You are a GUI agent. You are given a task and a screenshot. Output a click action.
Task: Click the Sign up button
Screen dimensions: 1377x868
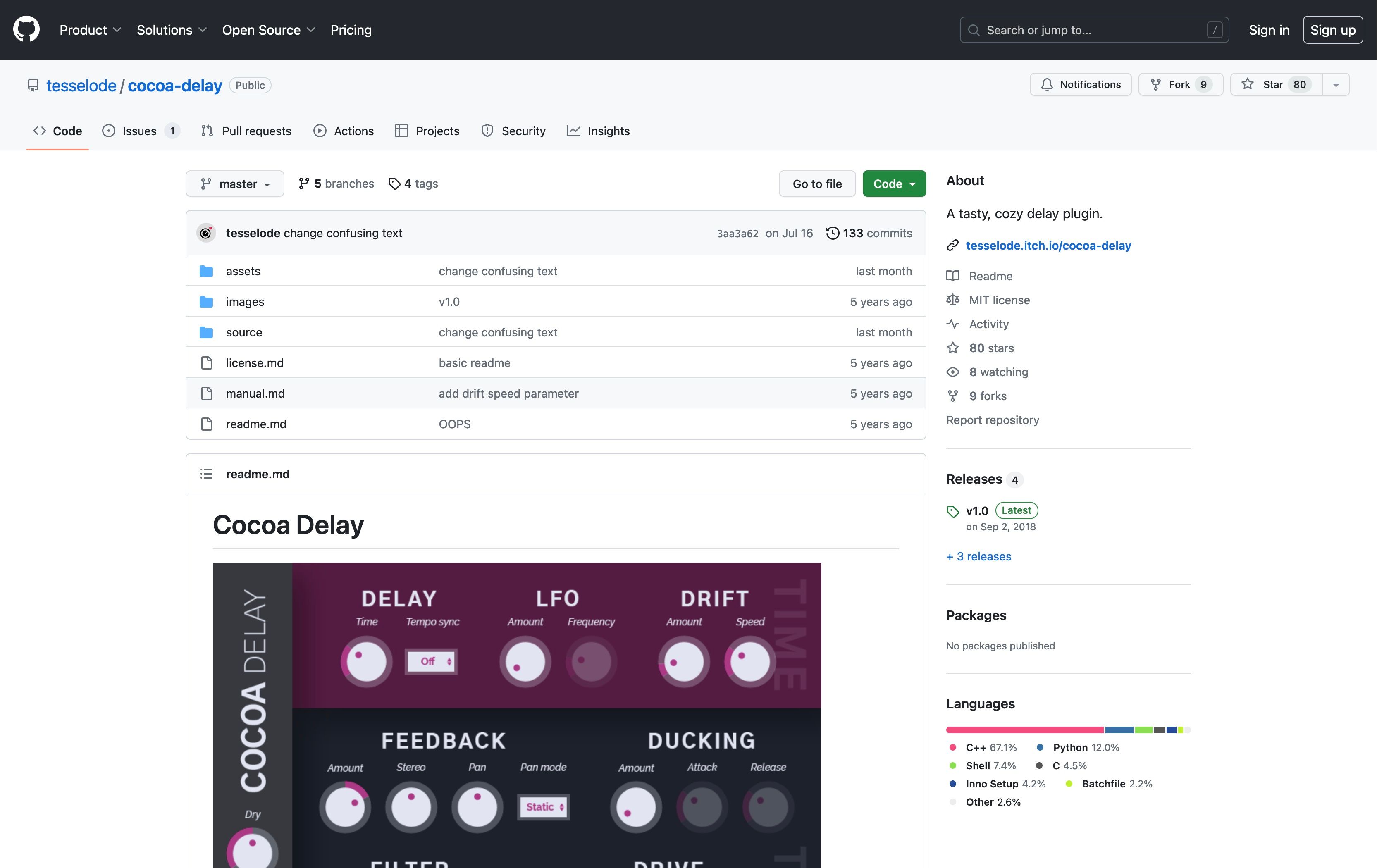point(1332,29)
